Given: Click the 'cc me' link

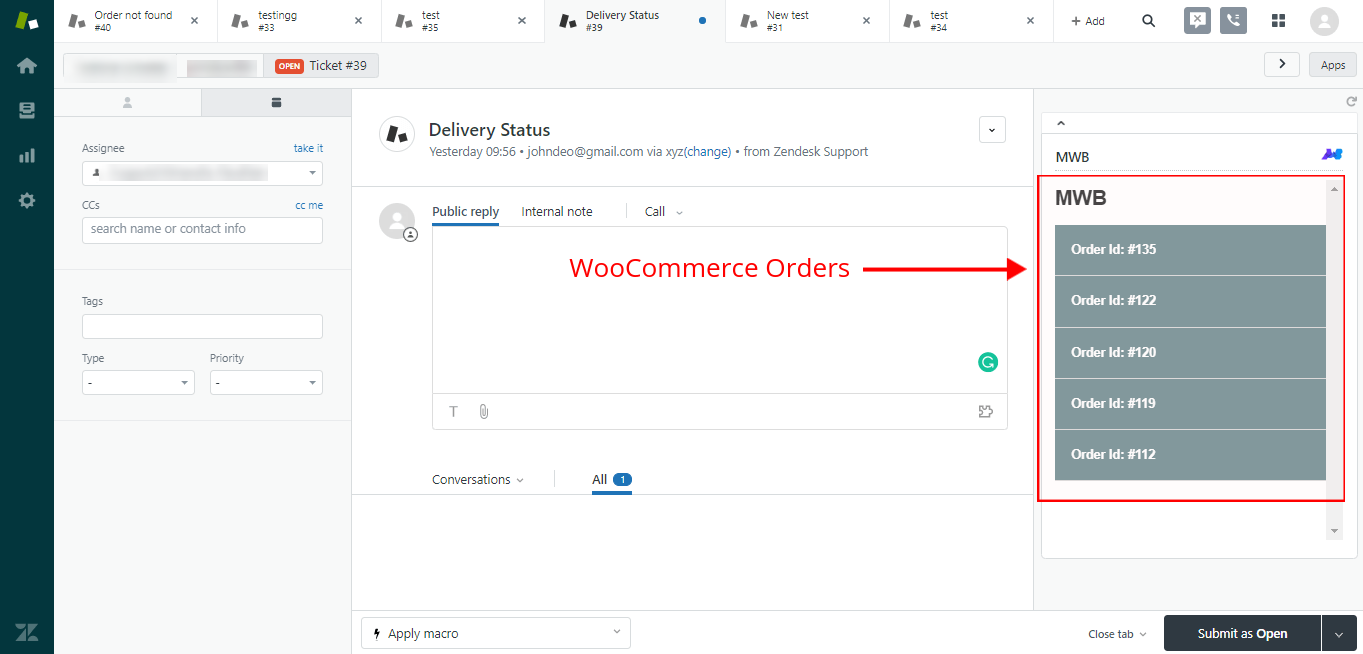Looking at the screenshot, I should click(309, 205).
